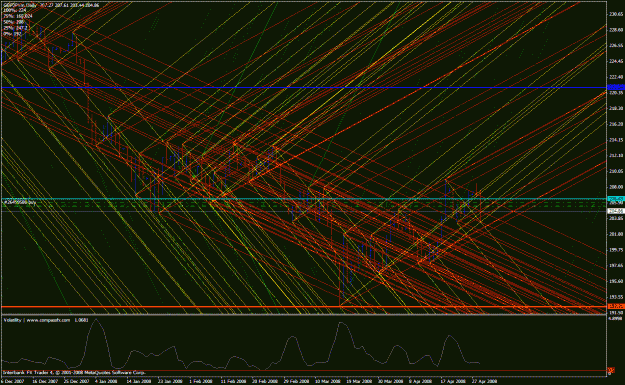The height and width of the screenshot is (385, 625).
Task: Click the 8 Apr 2008 date label
Action: [x=421, y=381]
